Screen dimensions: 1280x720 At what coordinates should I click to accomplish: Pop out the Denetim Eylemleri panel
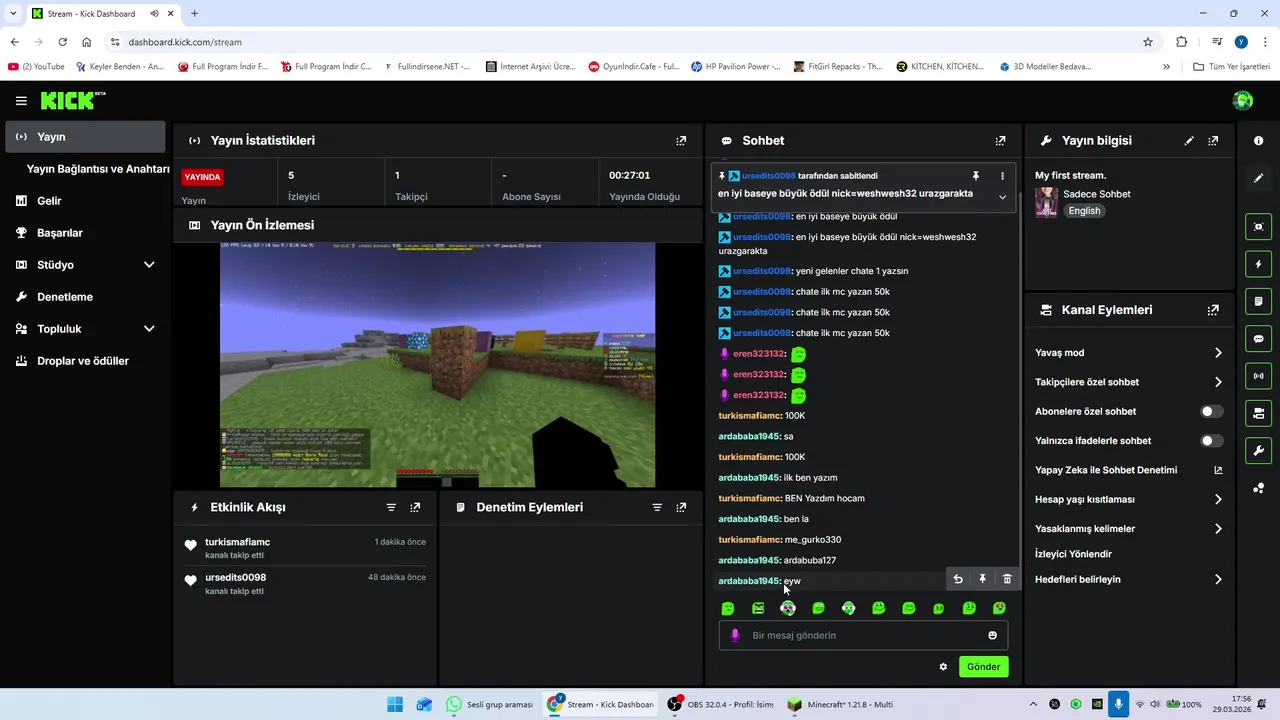click(x=681, y=507)
